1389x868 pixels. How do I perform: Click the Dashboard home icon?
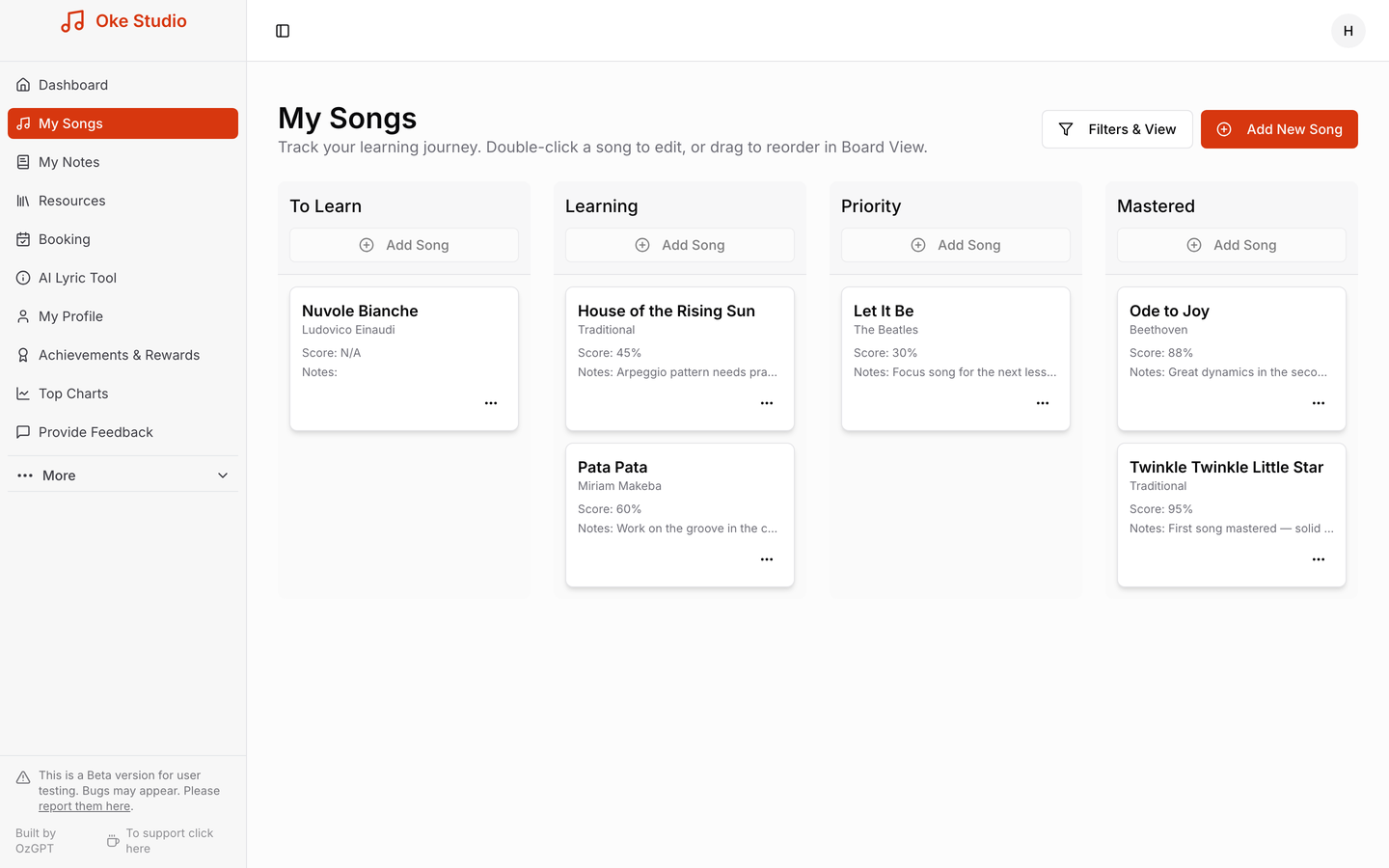(x=23, y=85)
